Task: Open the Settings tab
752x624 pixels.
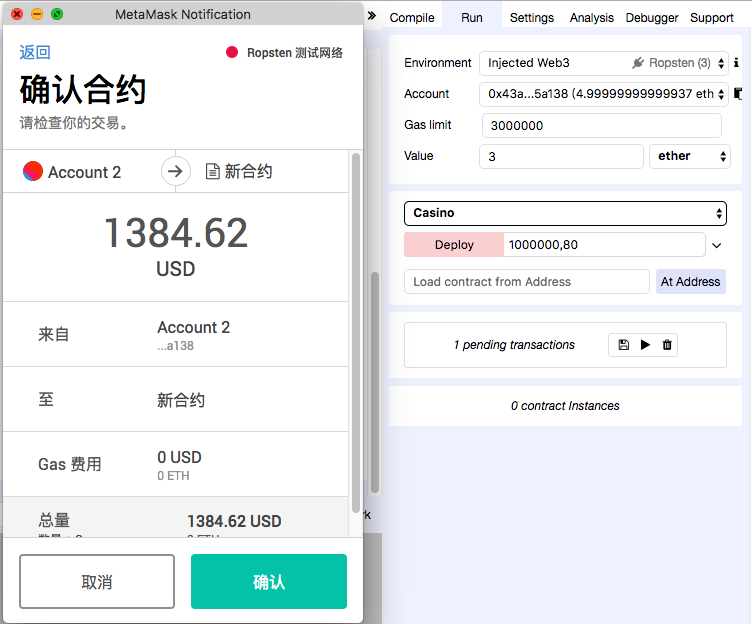Action: pos(532,18)
